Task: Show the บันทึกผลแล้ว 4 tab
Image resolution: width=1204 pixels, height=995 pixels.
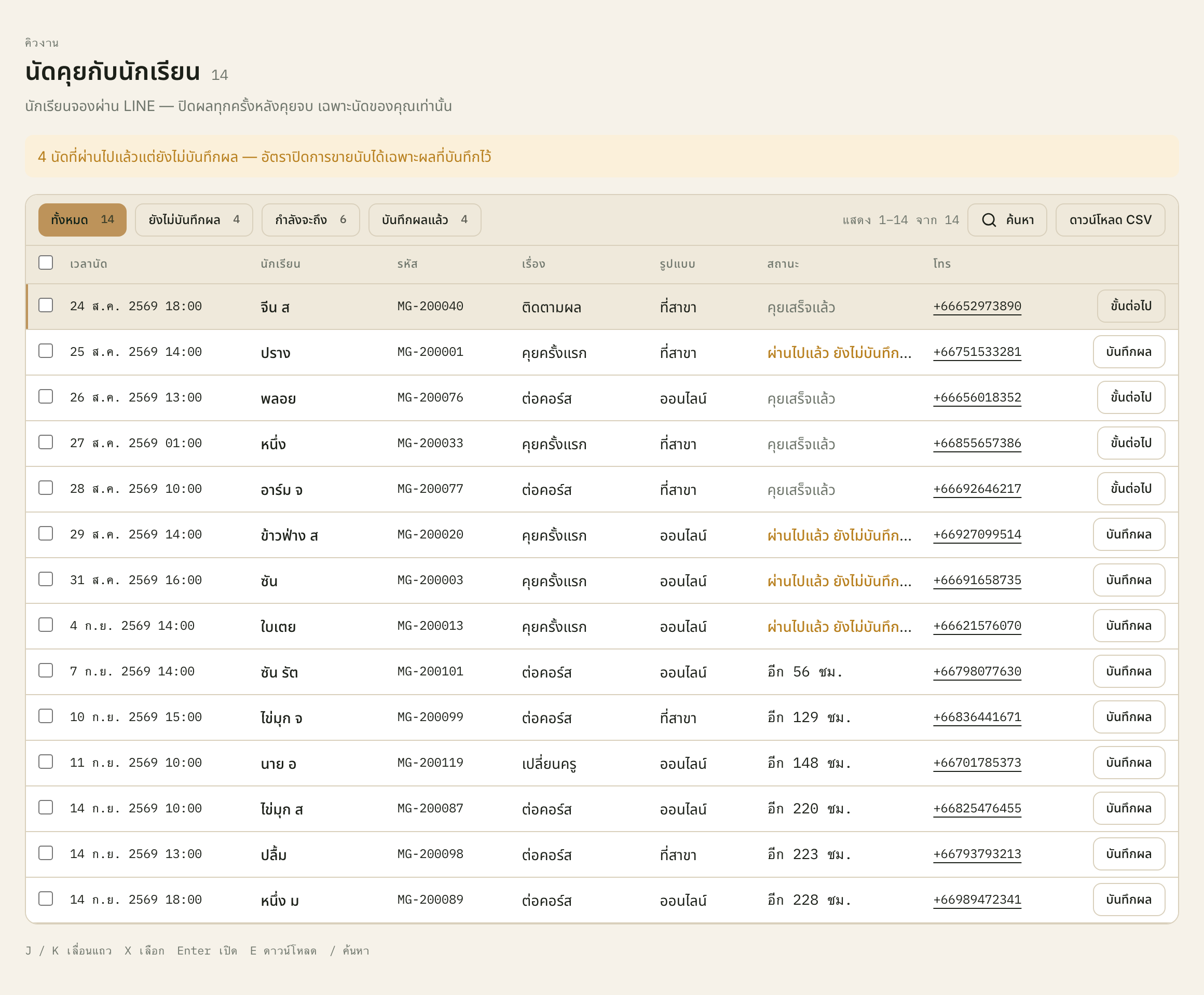Action: 425,220
